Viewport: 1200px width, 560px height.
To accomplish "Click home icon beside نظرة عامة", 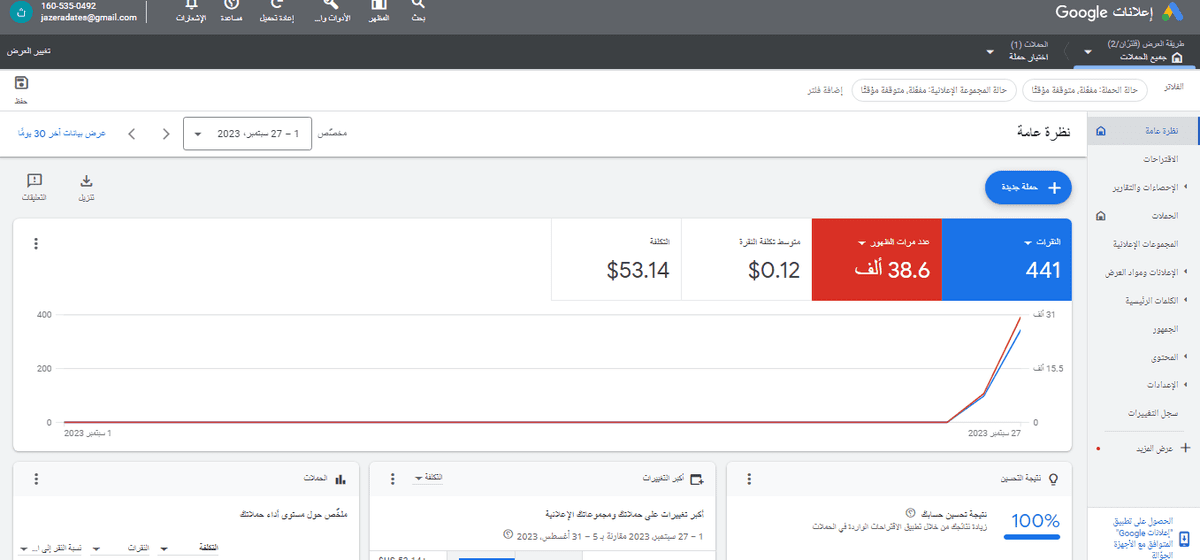I will click(x=1101, y=131).
